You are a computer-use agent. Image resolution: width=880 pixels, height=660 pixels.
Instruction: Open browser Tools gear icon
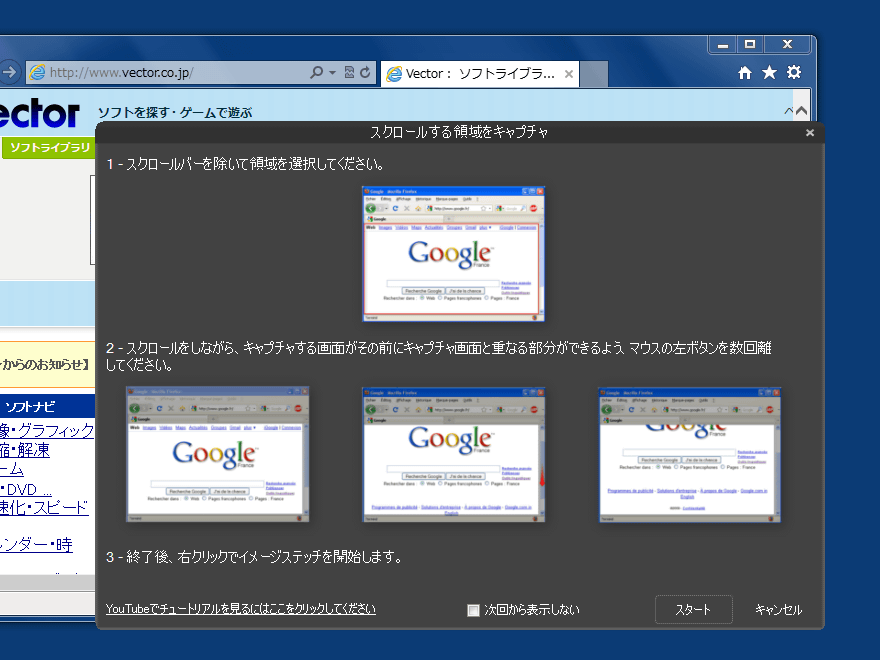point(794,72)
